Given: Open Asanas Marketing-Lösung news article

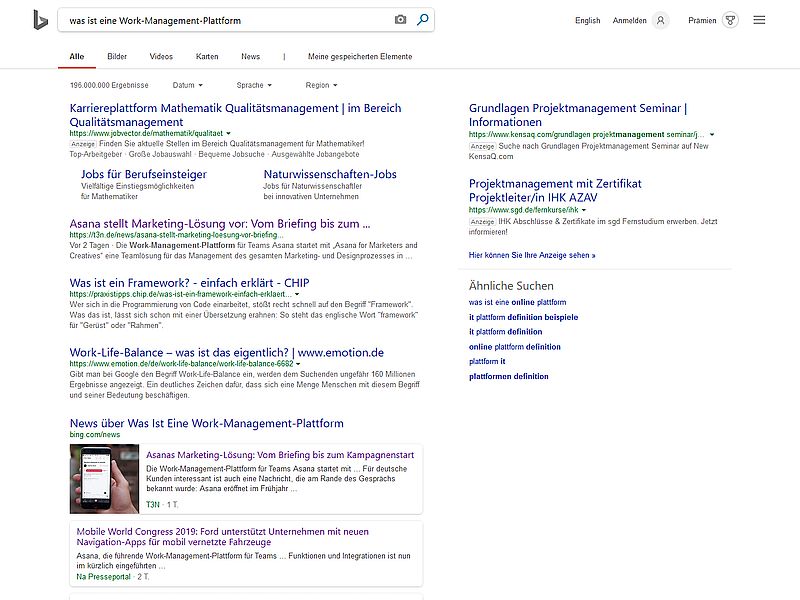Looking at the screenshot, I should click(x=280, y=455).
